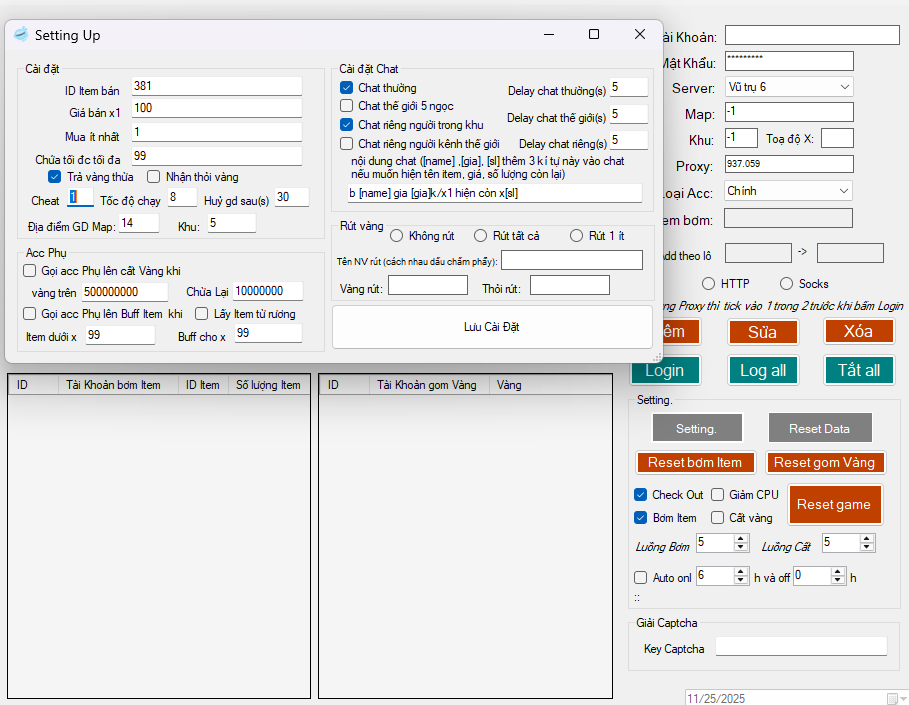Decrease Luồng Cắt value with down arrow
Screen dimensions: 909x705
866,547
